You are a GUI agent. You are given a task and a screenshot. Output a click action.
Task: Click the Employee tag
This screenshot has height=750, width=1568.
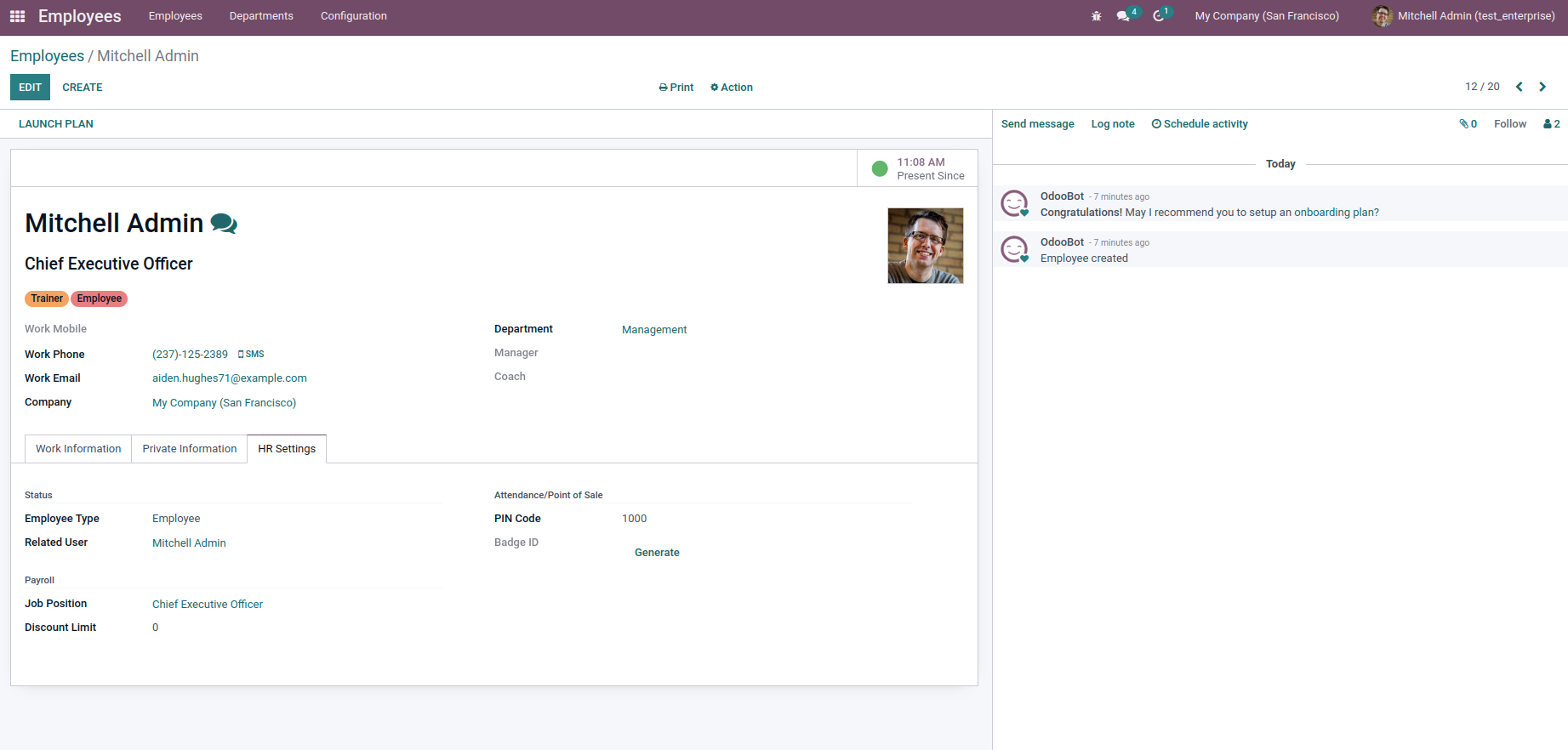[x=100, y=298]
